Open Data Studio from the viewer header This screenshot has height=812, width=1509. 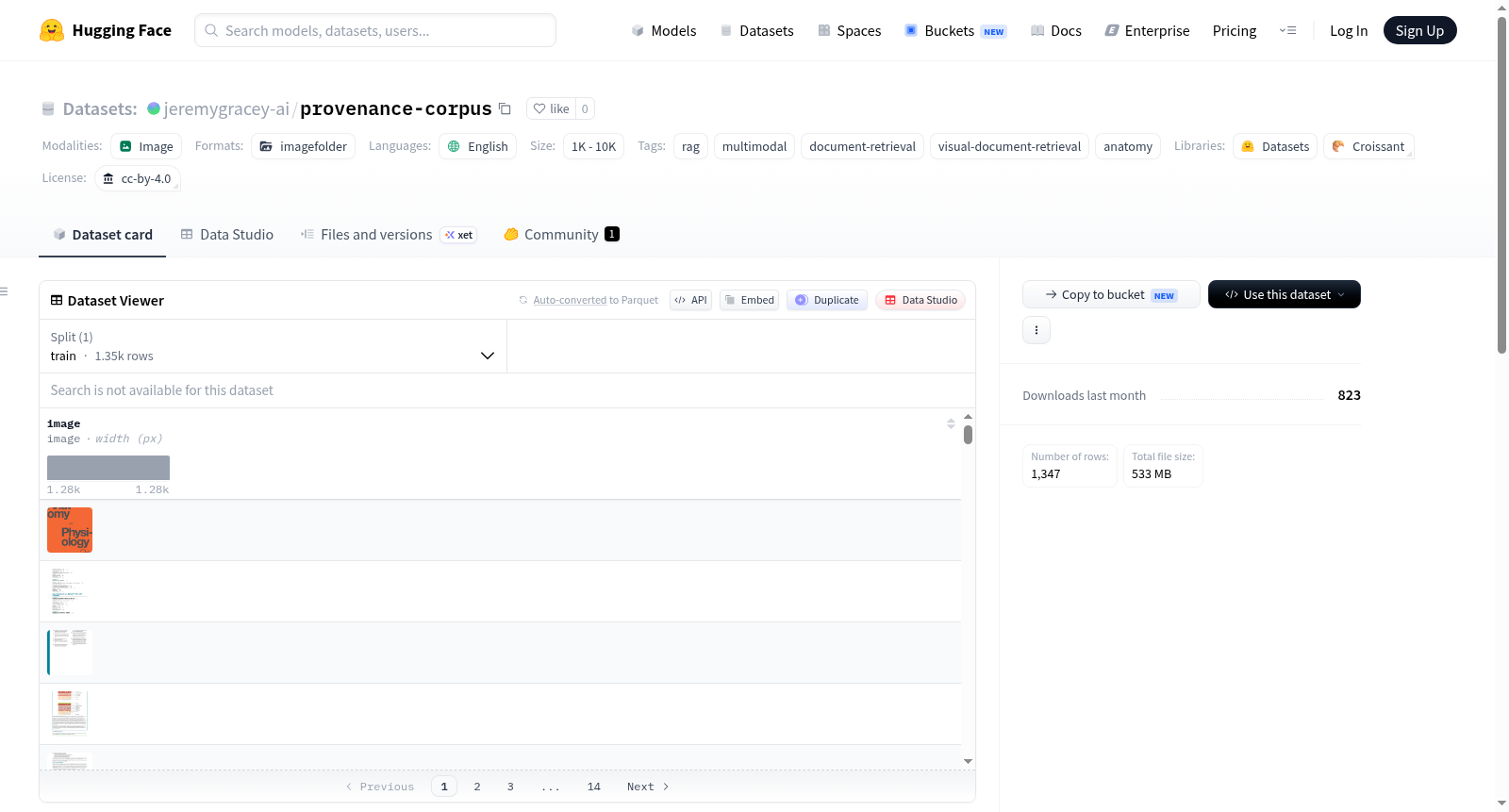click(x=920, y=300)
